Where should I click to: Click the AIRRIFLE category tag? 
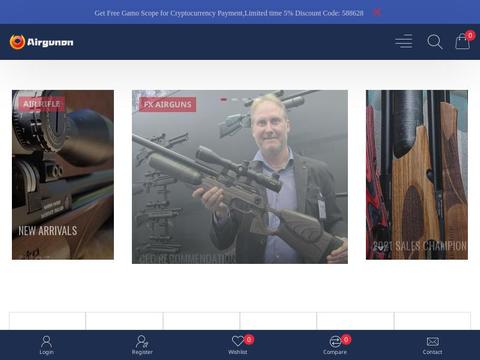pos(42,104)
